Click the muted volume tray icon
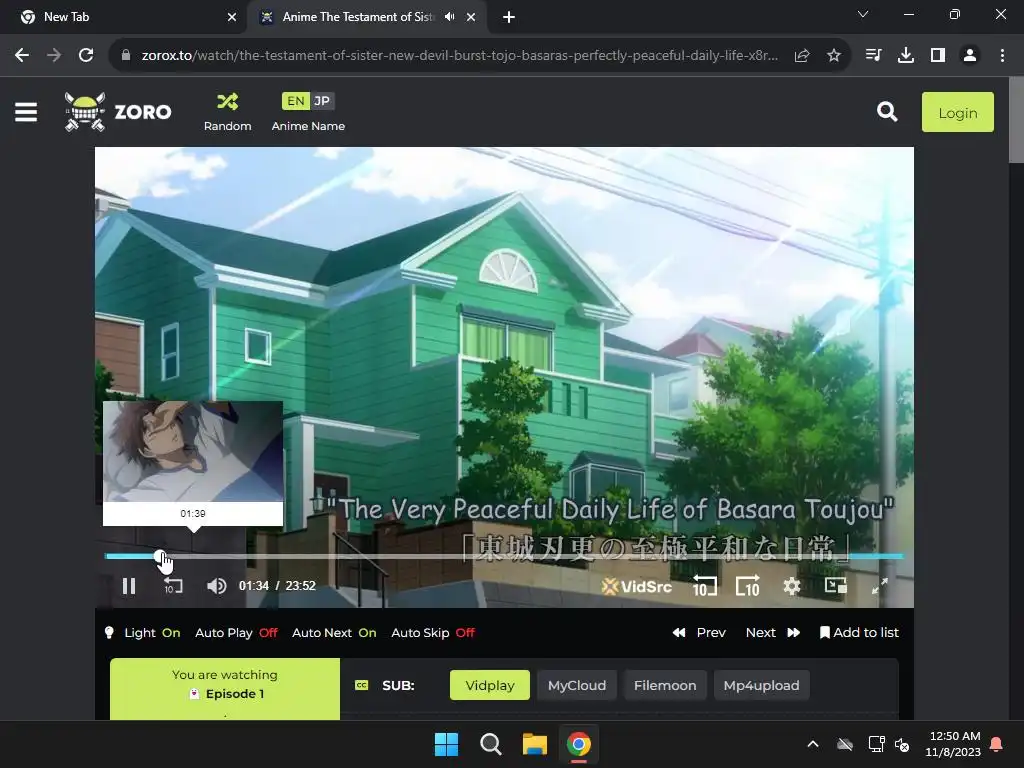 coord(903,744)
